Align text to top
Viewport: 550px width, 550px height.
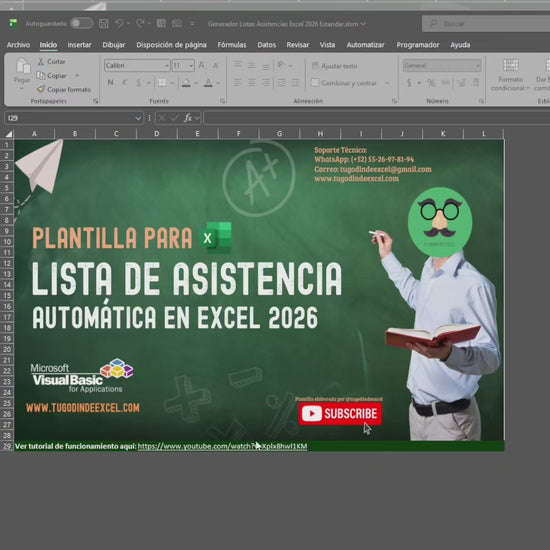237,65
